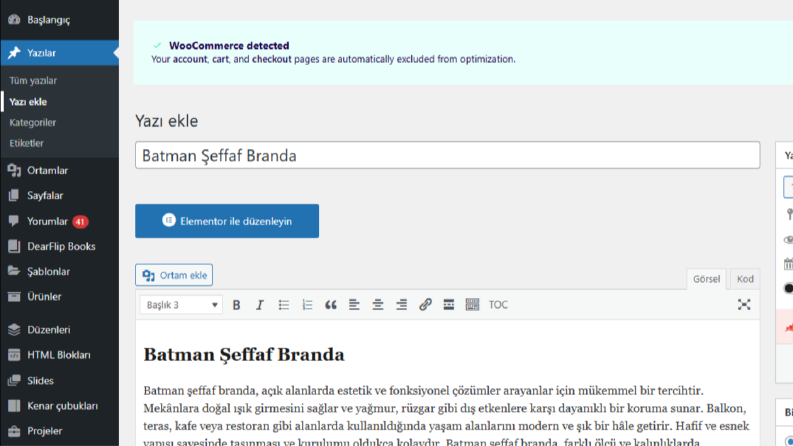Click the WooCommerce detected notice heading
793x446 pixels.
click(x=229, y=46)
